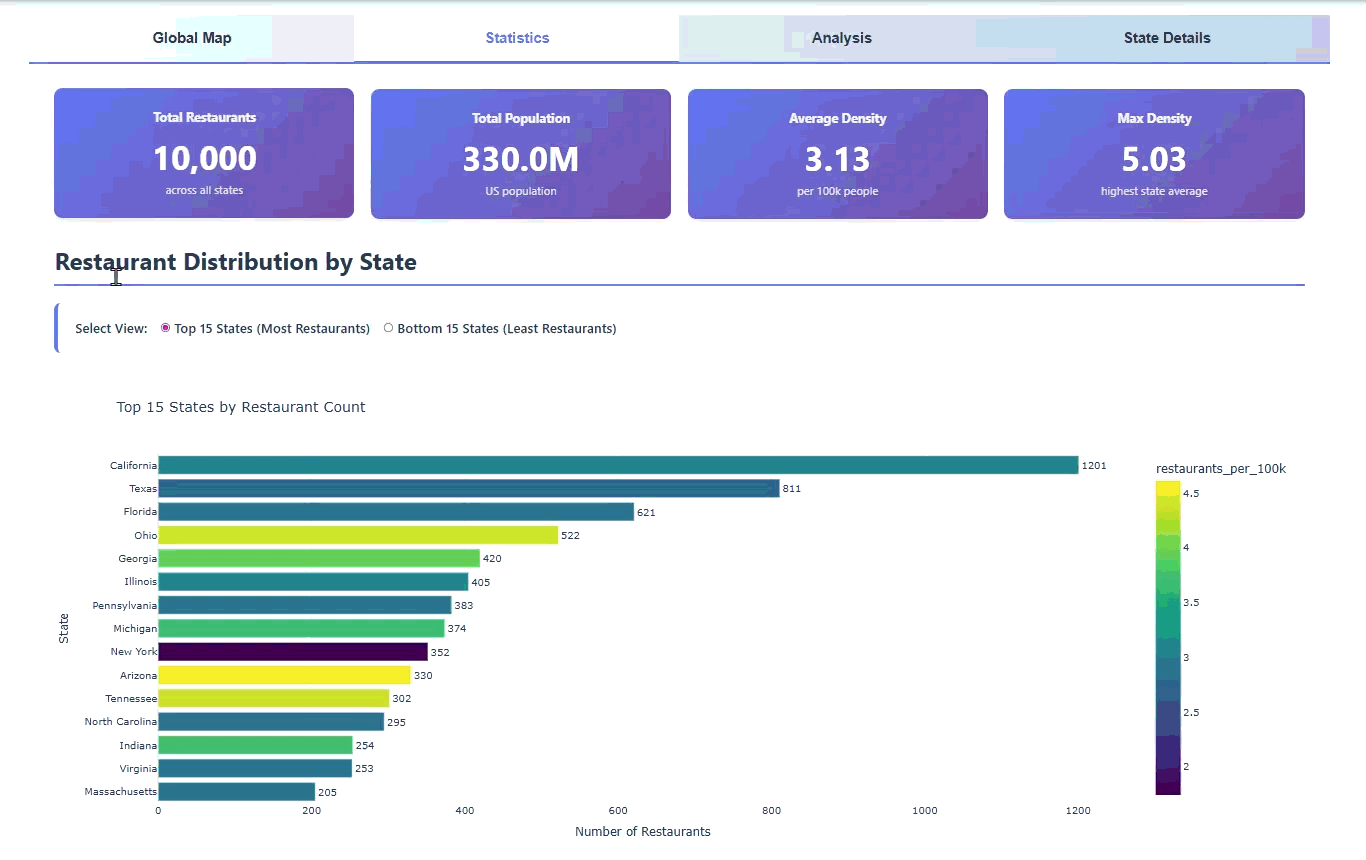Click the Total Population stat card

(520, 153)
